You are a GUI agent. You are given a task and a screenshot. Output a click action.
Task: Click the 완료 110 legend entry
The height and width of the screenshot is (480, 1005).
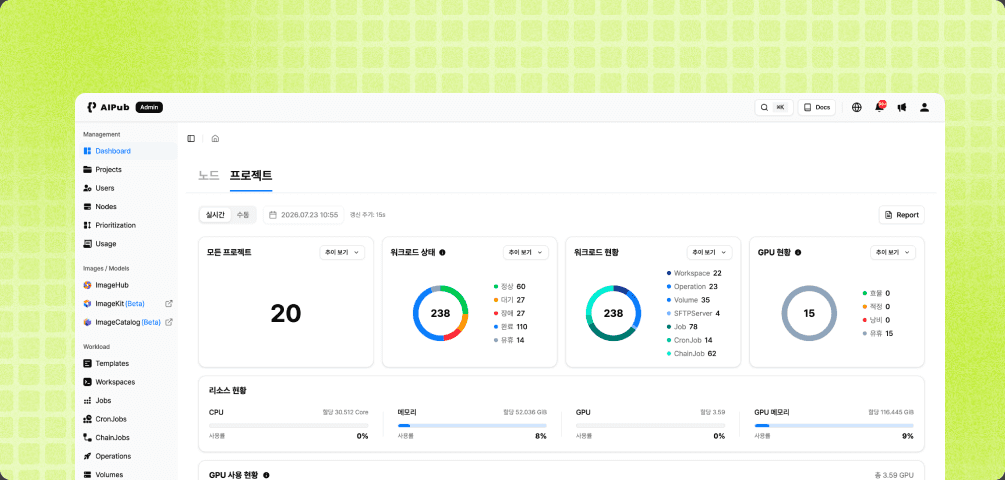[x=511, y=327]
